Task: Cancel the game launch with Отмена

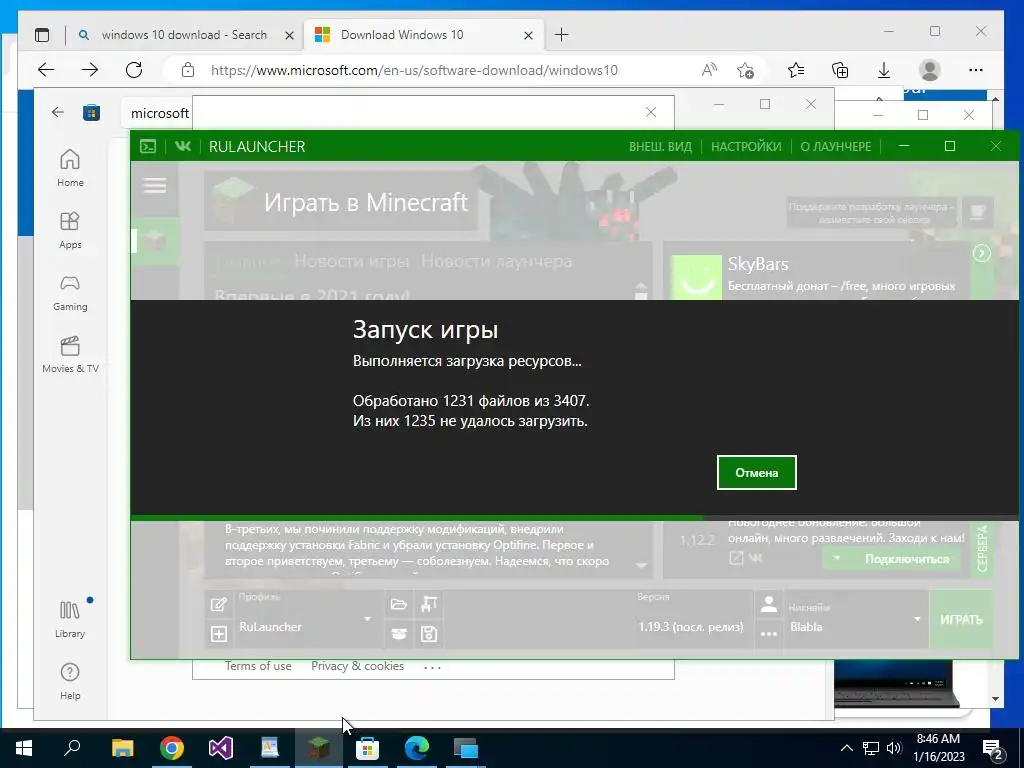Action: 756,472
